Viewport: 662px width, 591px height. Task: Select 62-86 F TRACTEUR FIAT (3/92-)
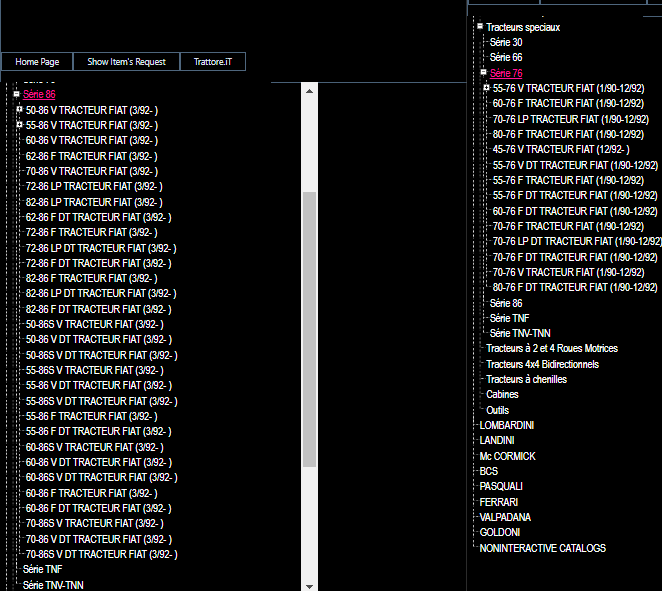click(91, 156)
